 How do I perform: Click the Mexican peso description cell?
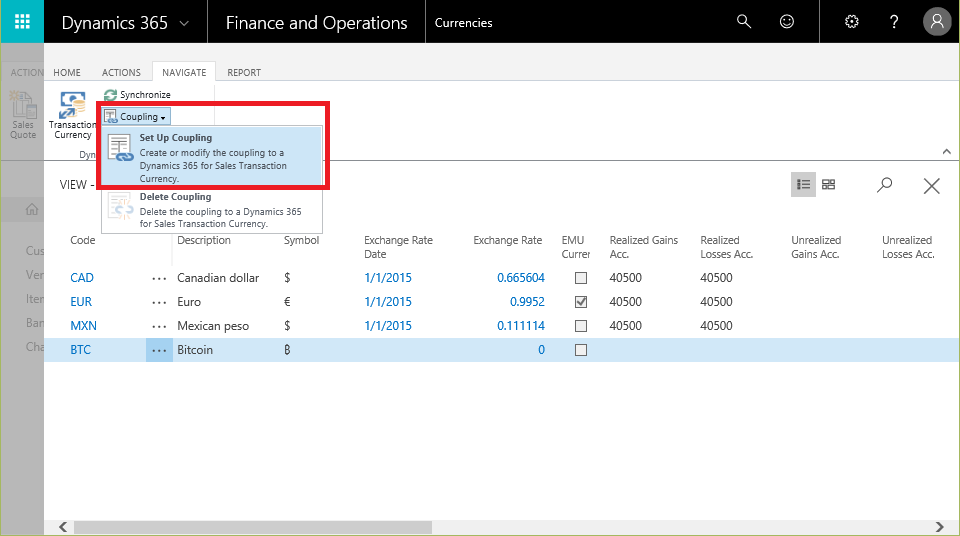(x=213, y=326)
